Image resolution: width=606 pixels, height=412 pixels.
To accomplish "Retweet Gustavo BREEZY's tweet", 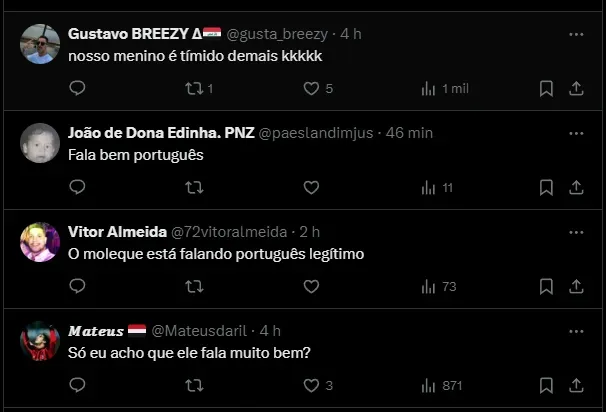I will pos(195,89).
